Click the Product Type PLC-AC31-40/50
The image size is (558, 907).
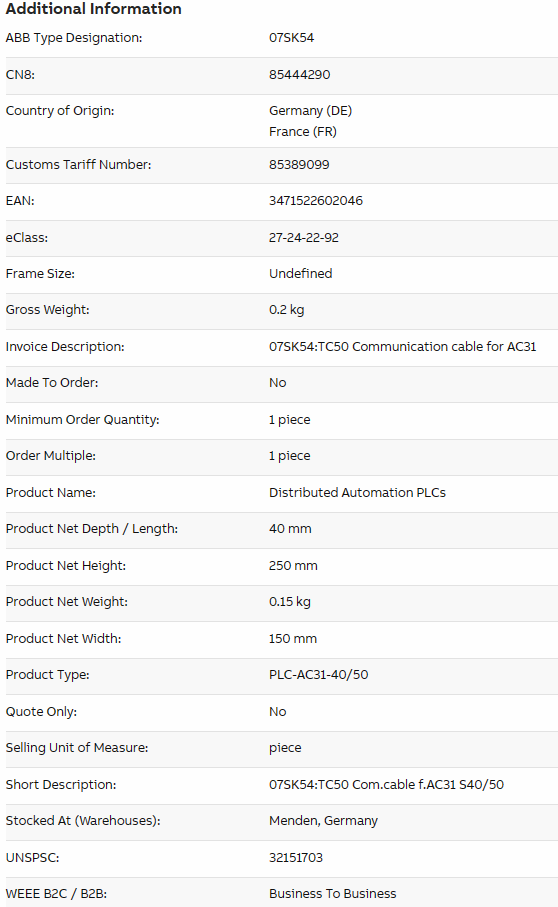319,674
